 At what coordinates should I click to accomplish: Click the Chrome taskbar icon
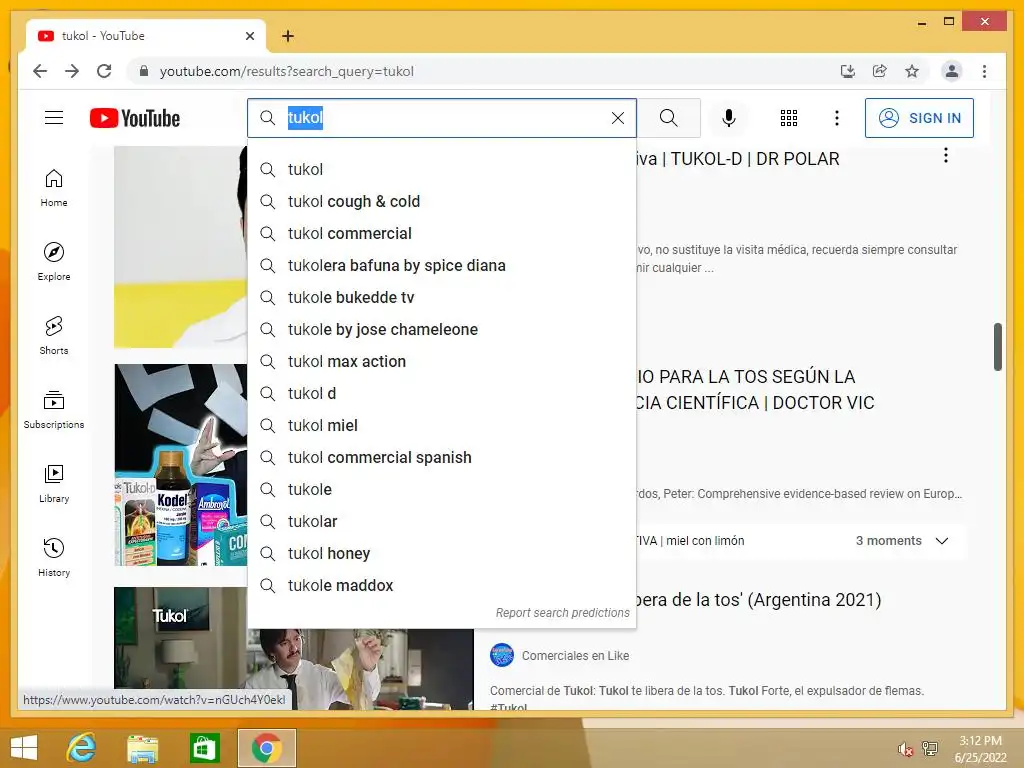pos(266,748)
